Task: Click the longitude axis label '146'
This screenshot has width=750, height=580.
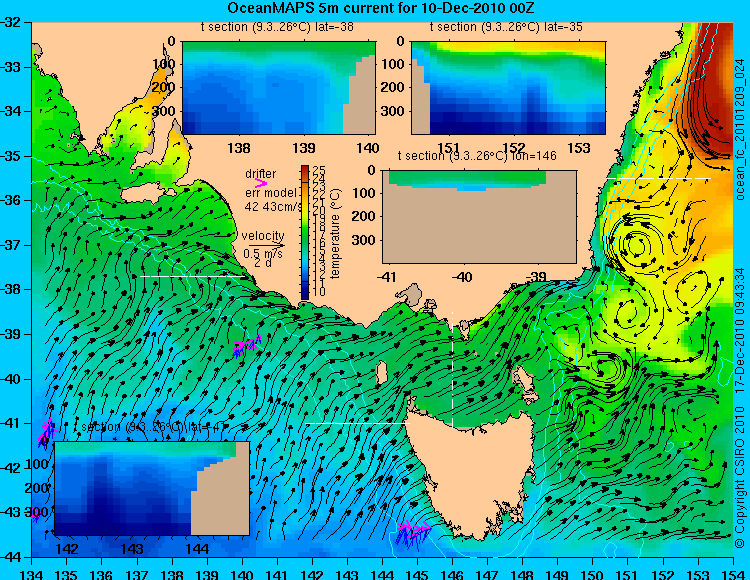Action: [452, 574]
